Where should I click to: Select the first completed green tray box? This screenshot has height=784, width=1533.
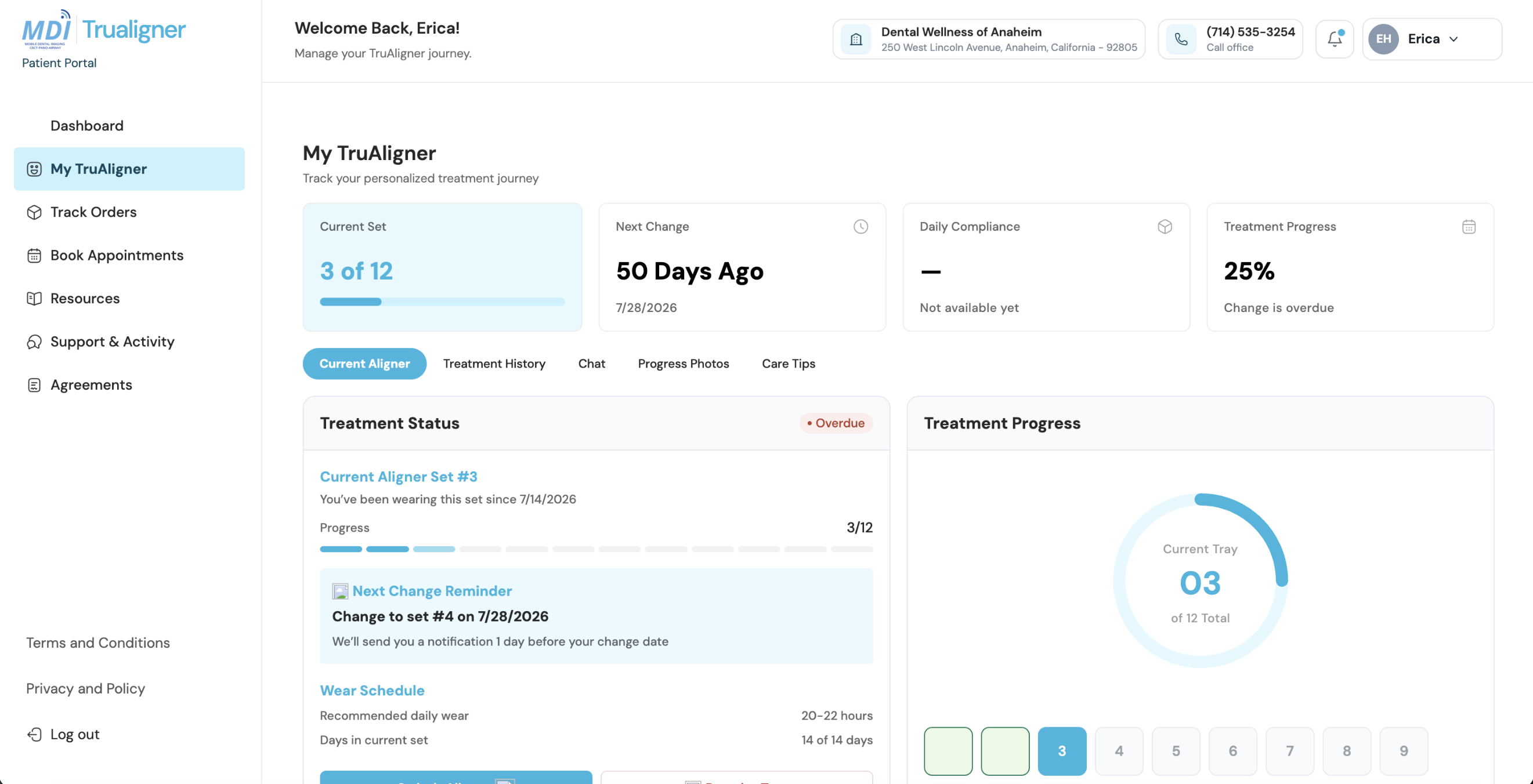coord(948,752)
